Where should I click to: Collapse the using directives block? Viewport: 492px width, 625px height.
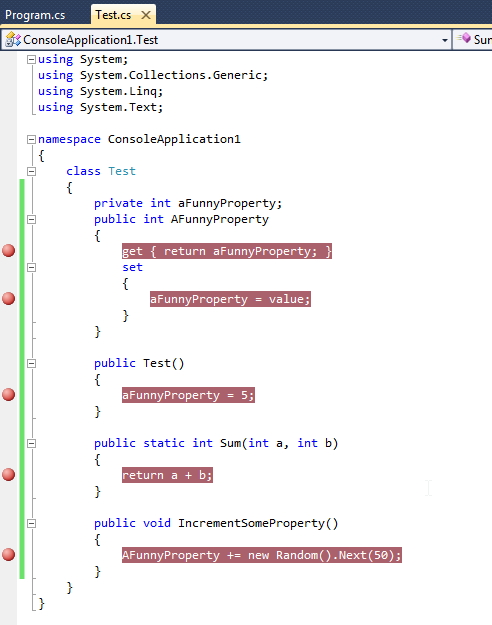pyautogui.click(x=31, y=59)
